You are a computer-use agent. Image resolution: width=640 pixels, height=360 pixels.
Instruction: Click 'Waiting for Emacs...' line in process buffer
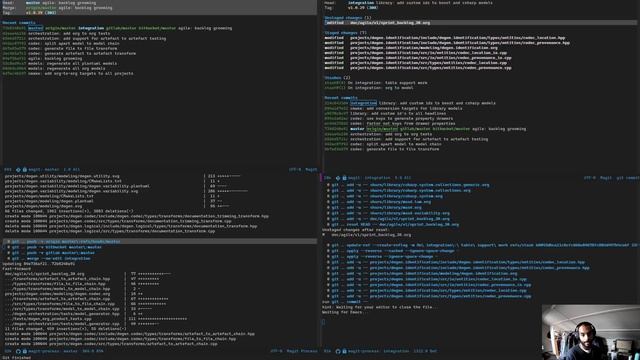pyautogui.click(x=343, y=312)
